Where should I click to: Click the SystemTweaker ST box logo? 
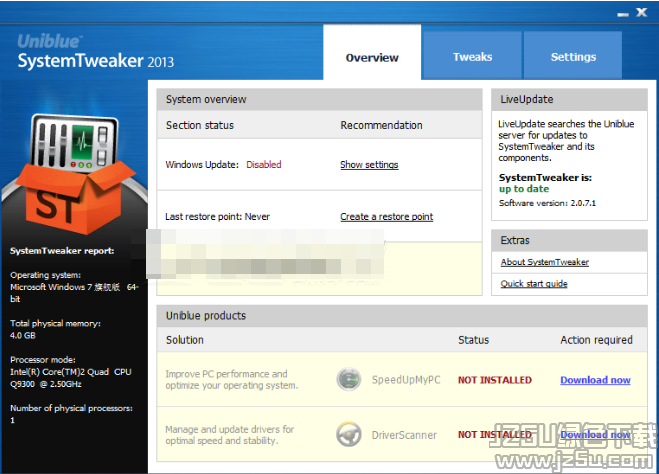[74, 174]
